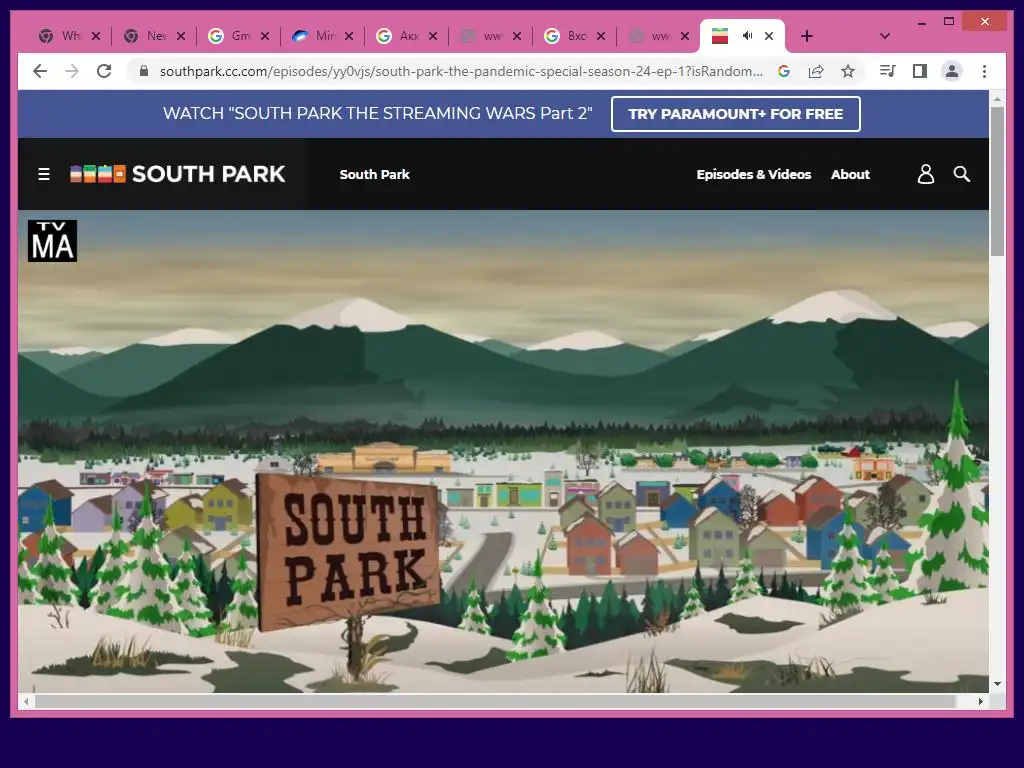
Task: Open media control playlist icon
Action: click(x=888, y=71)
